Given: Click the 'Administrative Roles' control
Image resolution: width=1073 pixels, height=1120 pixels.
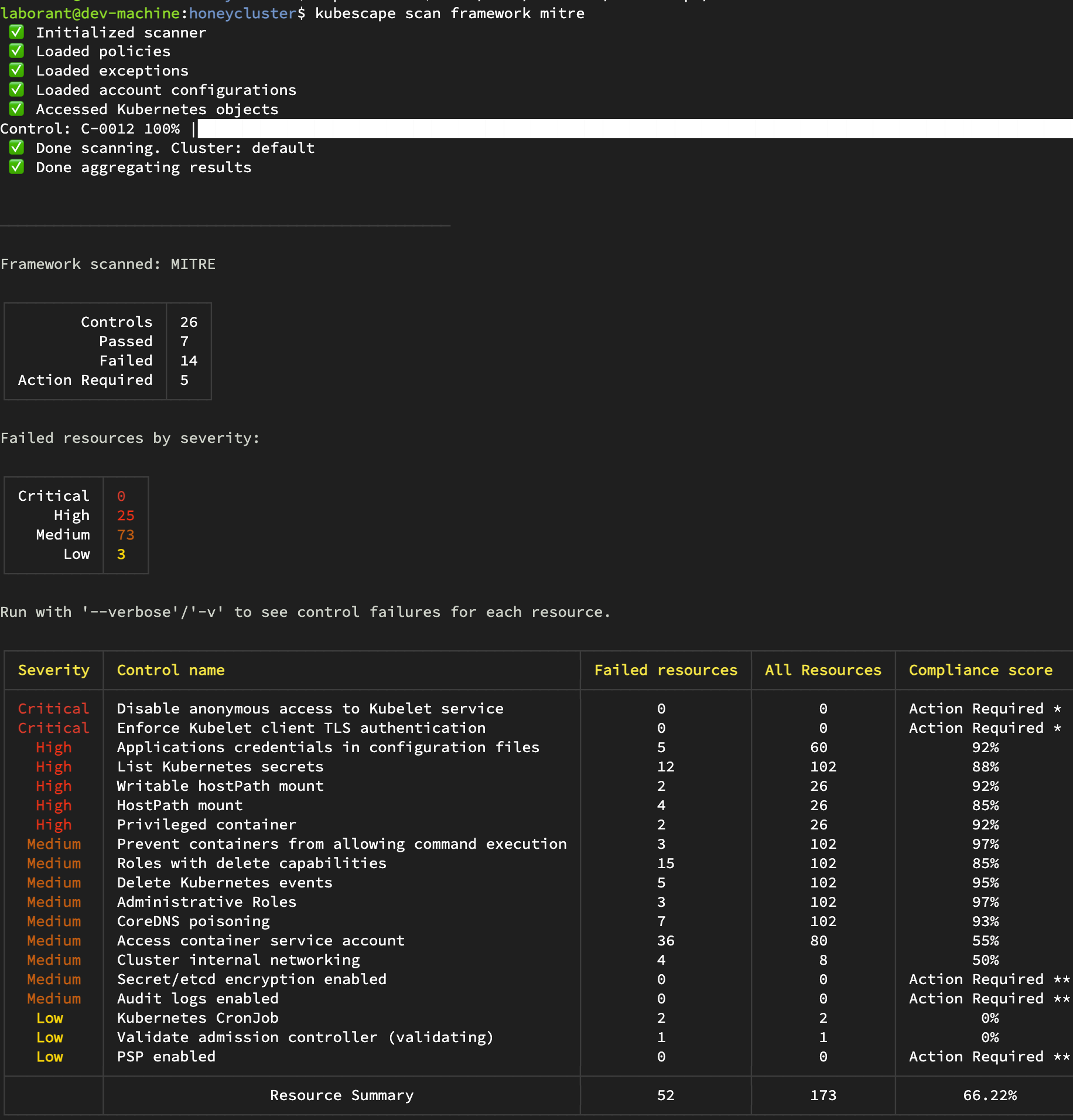Looking at the screenshot, I should pyautogui.click(x=207, y=902).
